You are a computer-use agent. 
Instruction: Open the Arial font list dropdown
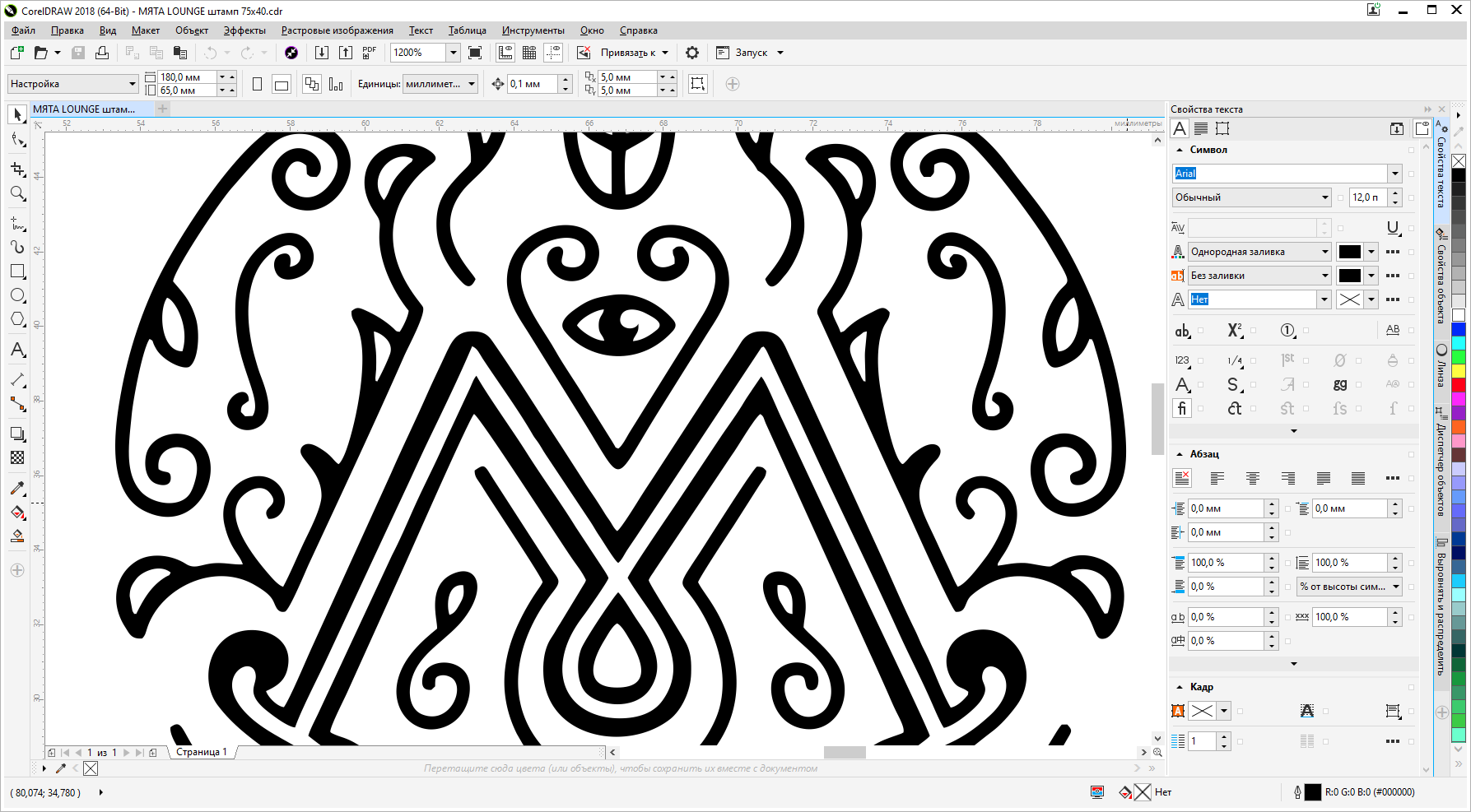pyautogui.click(x=1394, y=174)
